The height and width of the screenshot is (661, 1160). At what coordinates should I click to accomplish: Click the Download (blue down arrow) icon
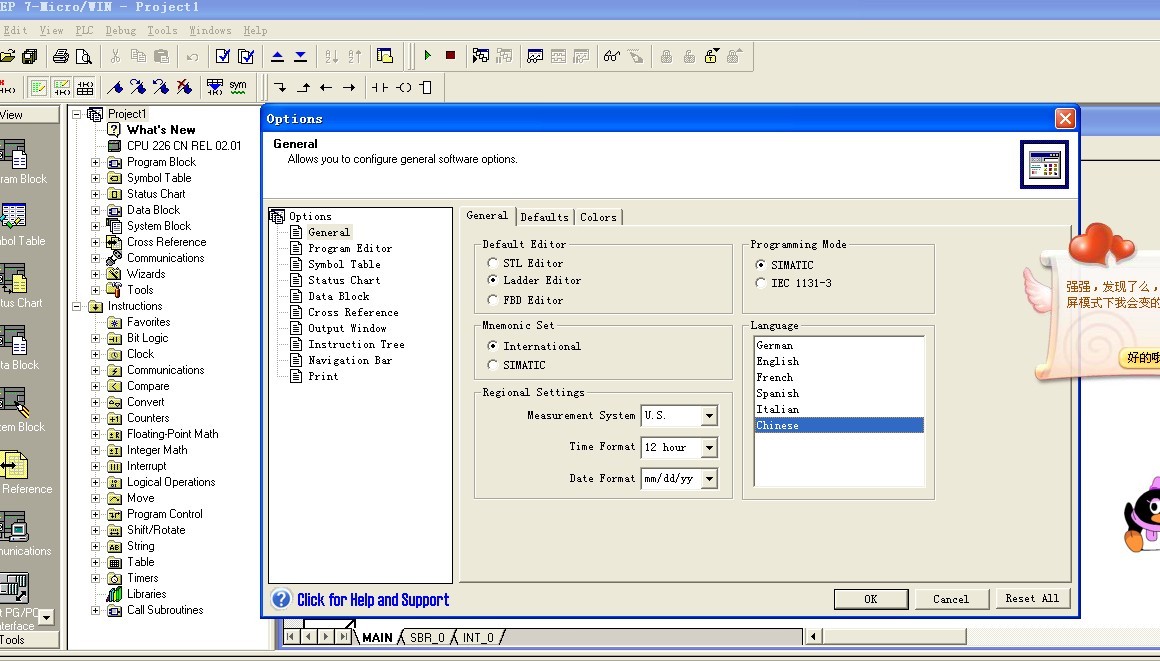(300, 56)
